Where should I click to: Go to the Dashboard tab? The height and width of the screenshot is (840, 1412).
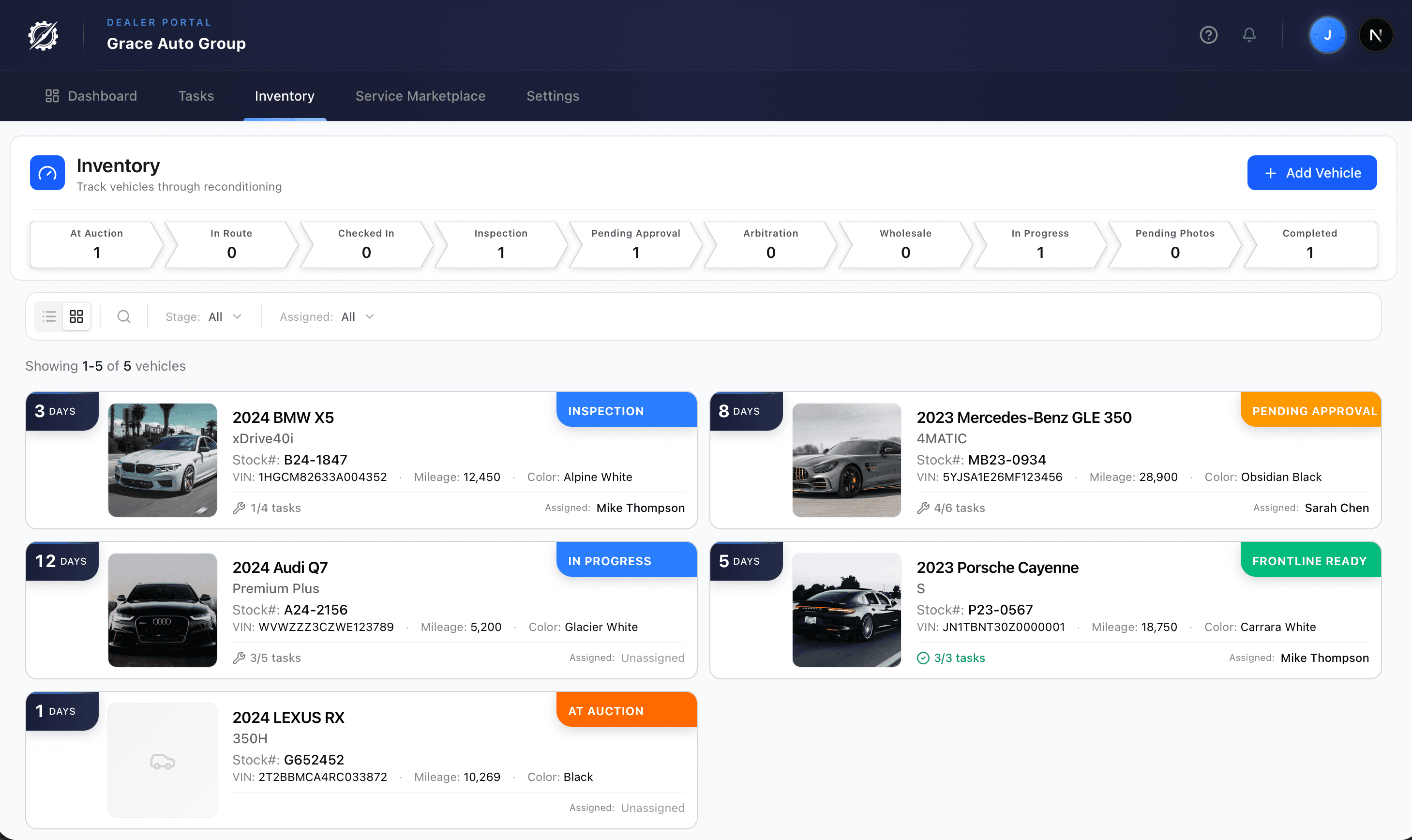click(90, 96)
